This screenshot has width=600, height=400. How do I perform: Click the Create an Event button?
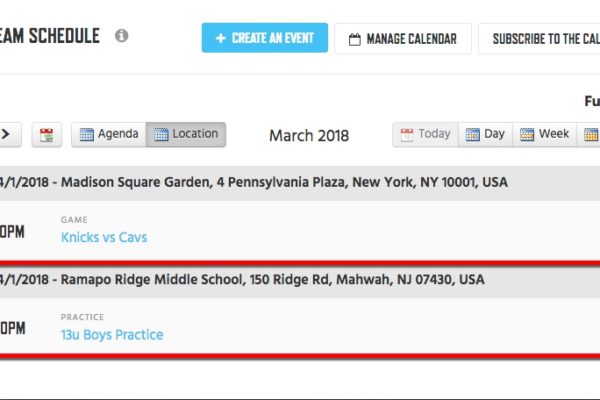(x=265, y=38)
